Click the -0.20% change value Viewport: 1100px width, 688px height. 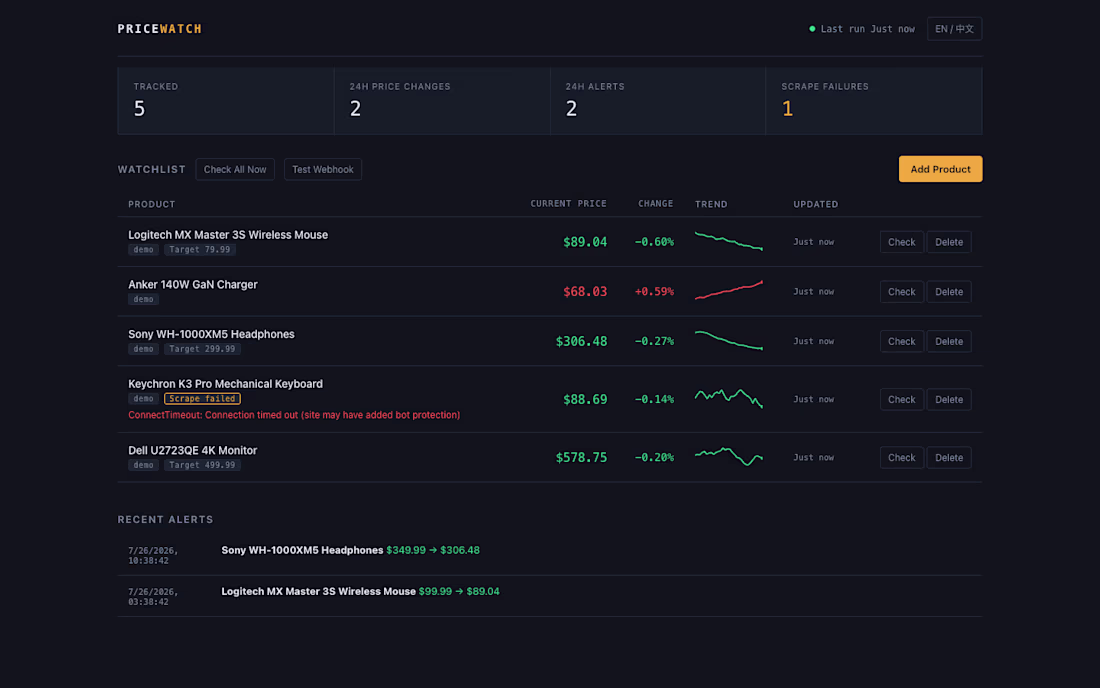tap(654, 458)
